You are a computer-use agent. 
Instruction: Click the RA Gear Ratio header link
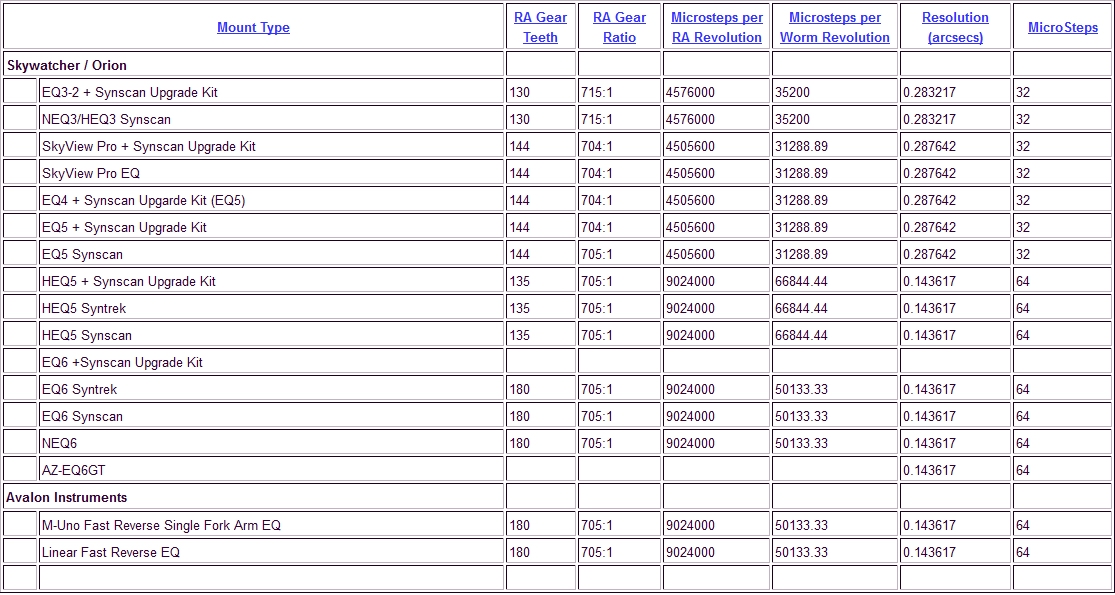pos(619,28)
